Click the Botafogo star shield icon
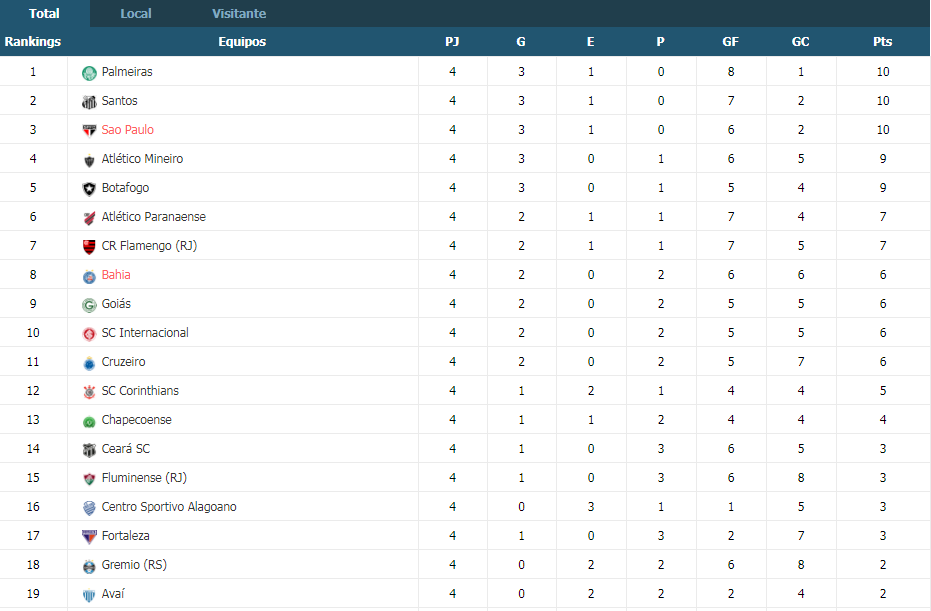 pyautogui.click(x=89, y=189)
